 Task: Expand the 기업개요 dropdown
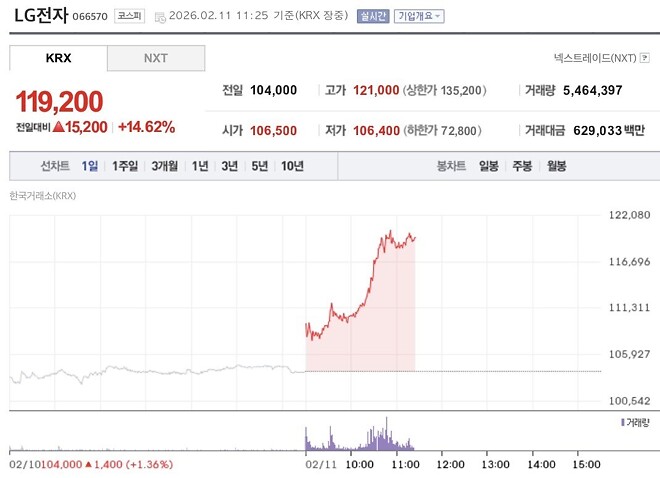[x=419, y=16]
